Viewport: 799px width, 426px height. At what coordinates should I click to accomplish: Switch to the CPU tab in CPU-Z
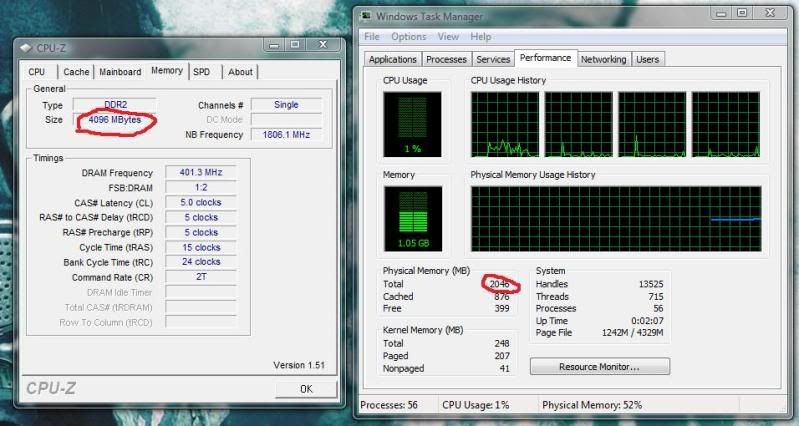coord(37,72)
